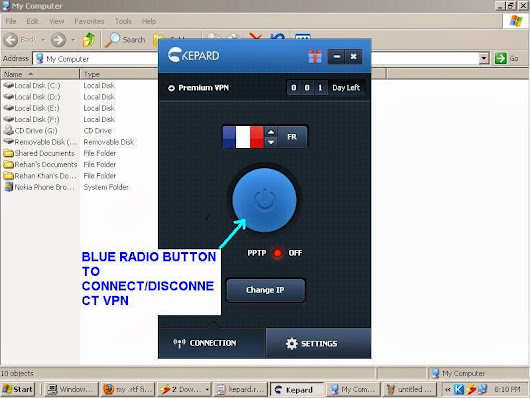Sort by the Type column header

tap(119, 74)
